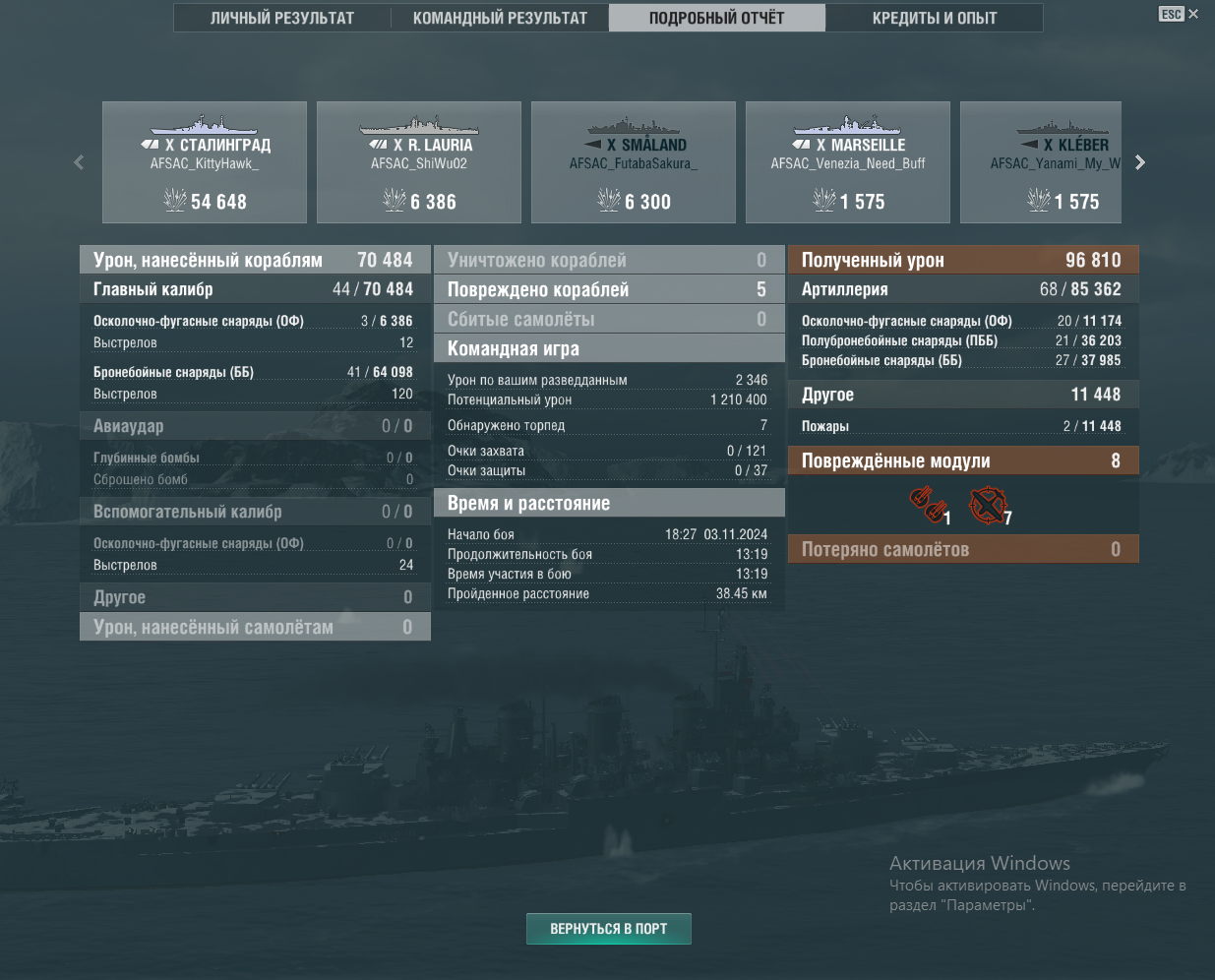Select the KLÉBER ship card
This screenshot has width=1215, height=980.
point(1041,162)
